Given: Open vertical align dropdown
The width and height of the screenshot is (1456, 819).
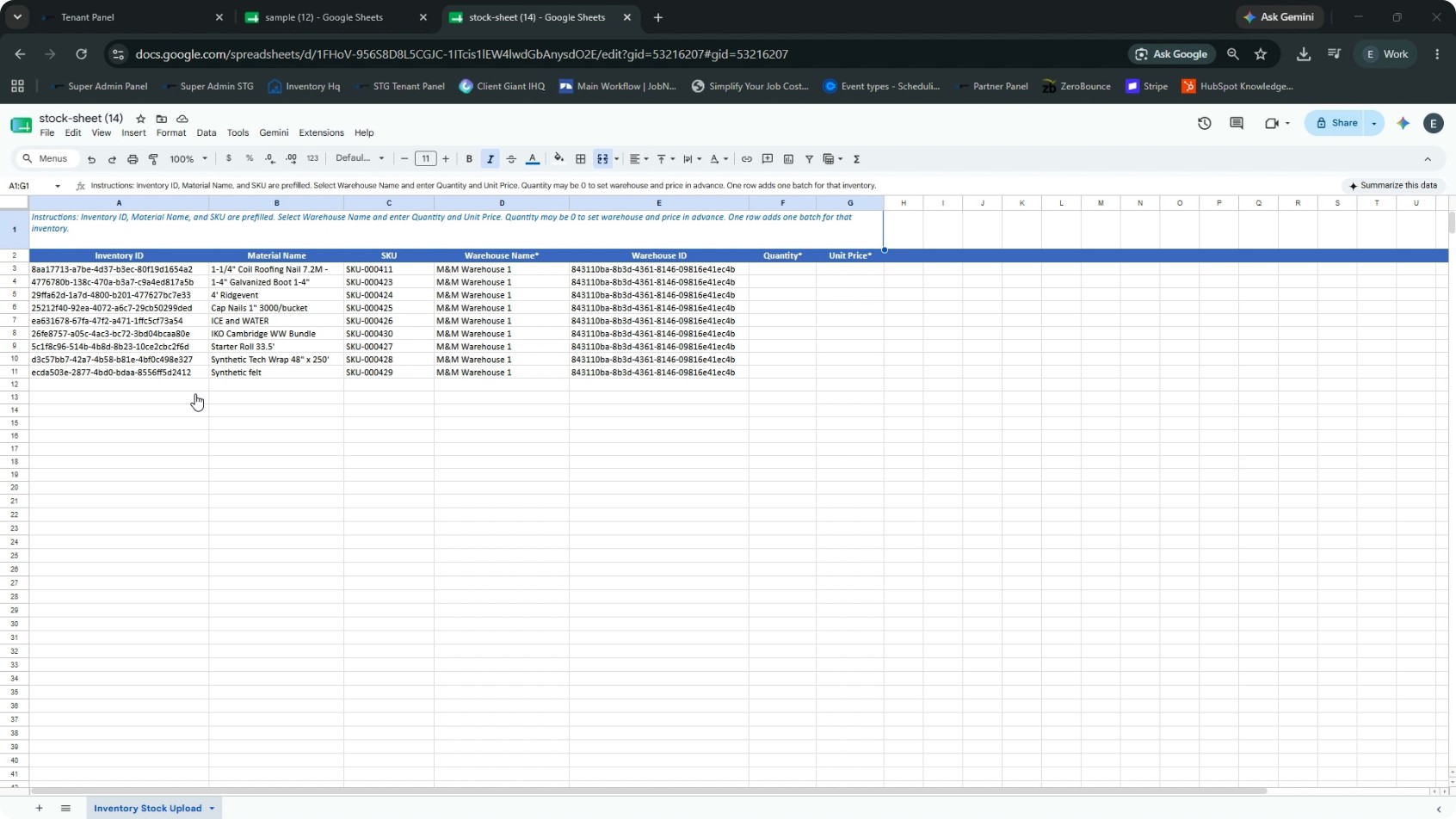Looking at the screenshot, I should coord(665,158).
